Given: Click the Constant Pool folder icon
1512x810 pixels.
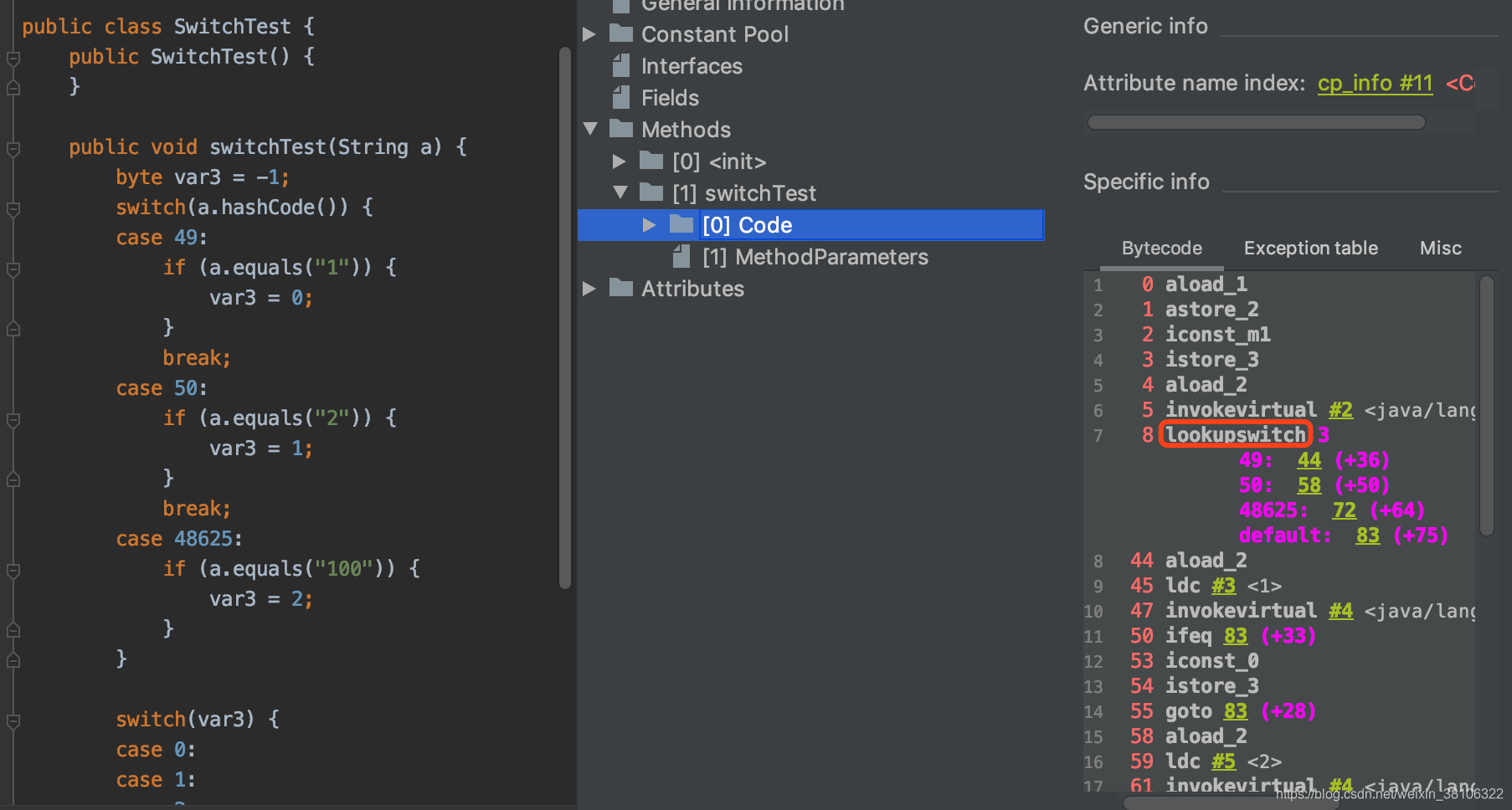Looking at the screenshot, I should [x=621, y=34].
